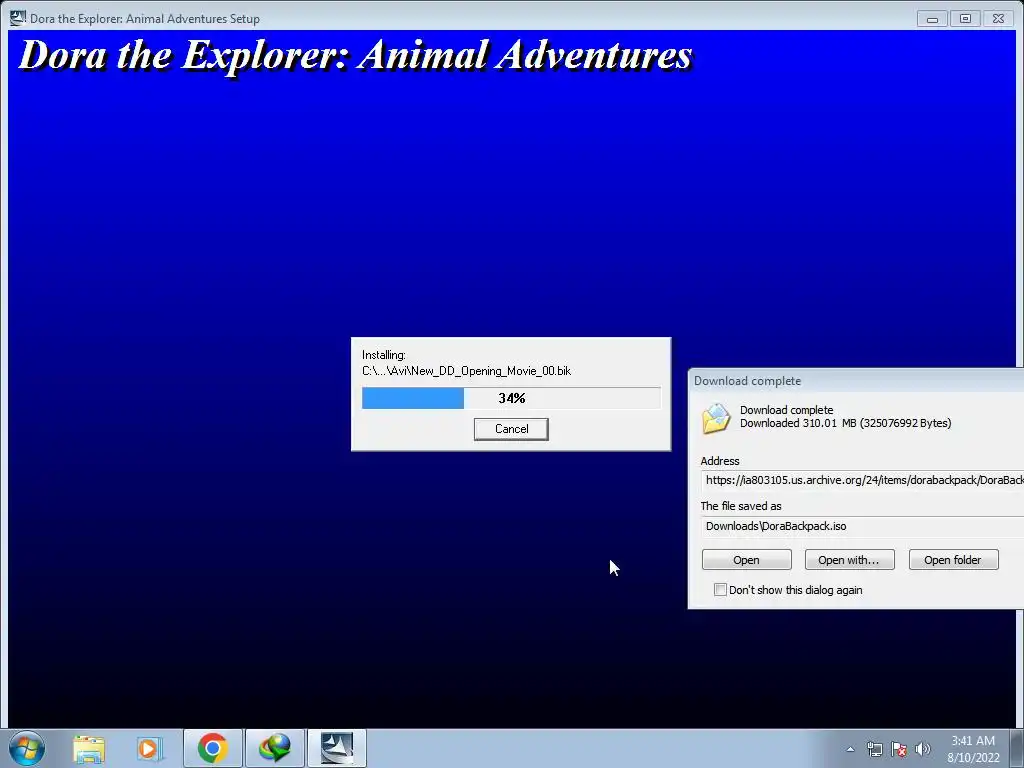Choose Open with... for downloaded file
The width and height of the screenshot is (1024, 768).
849,560
